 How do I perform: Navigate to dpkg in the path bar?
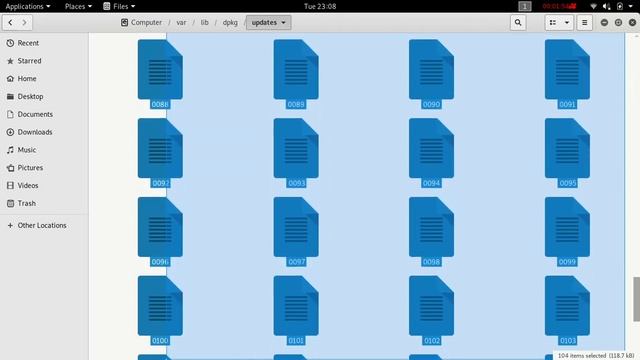click(230, 22)
